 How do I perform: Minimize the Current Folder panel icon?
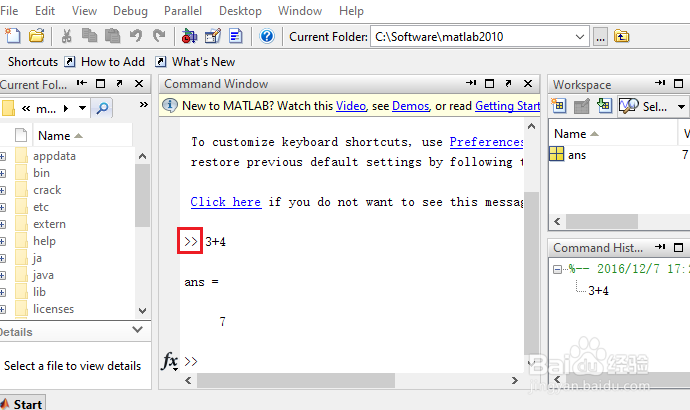coord(82,83)
